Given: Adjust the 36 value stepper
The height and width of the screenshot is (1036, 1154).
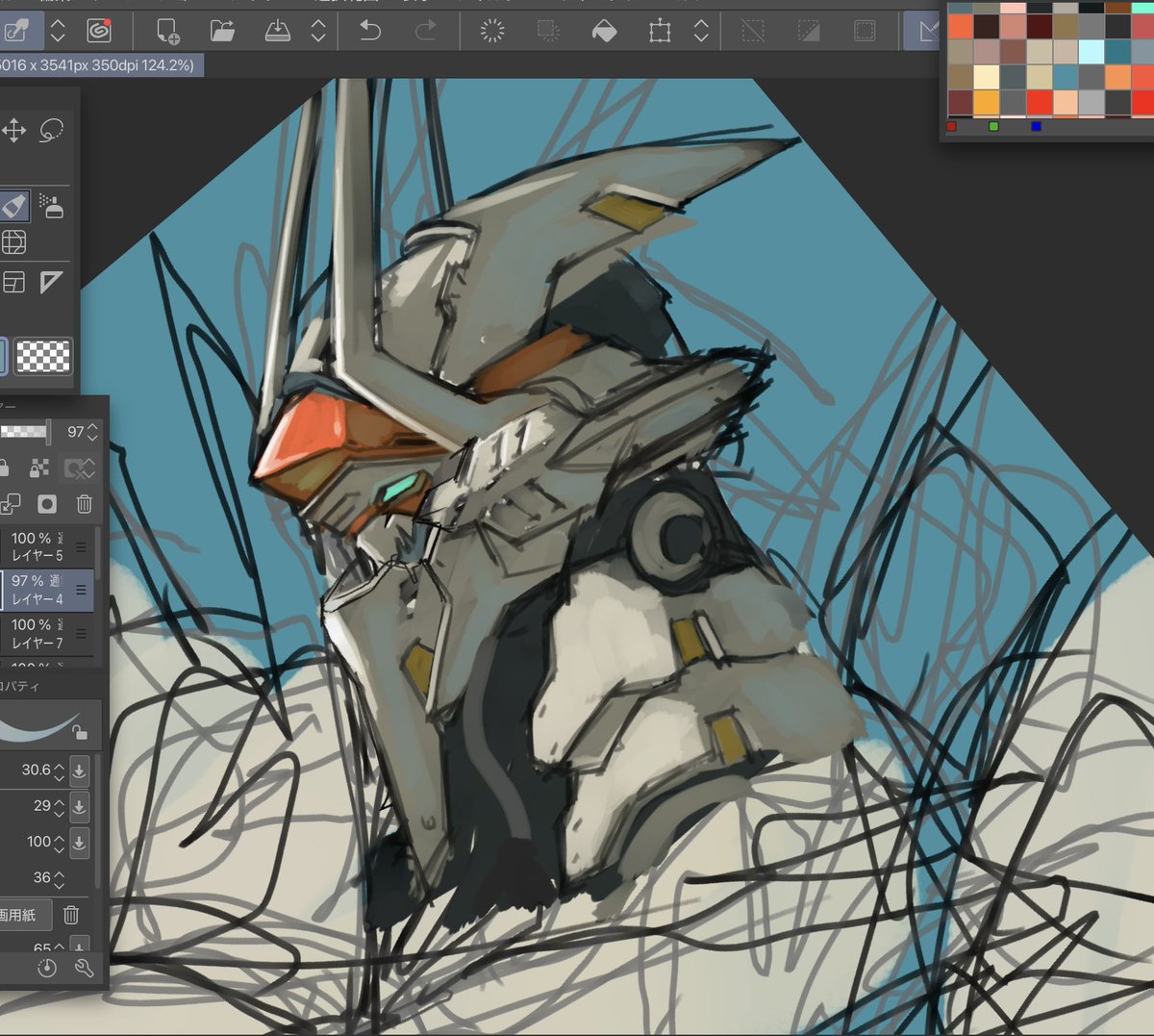Looking at the screenshot, I should tap(59, 878).
